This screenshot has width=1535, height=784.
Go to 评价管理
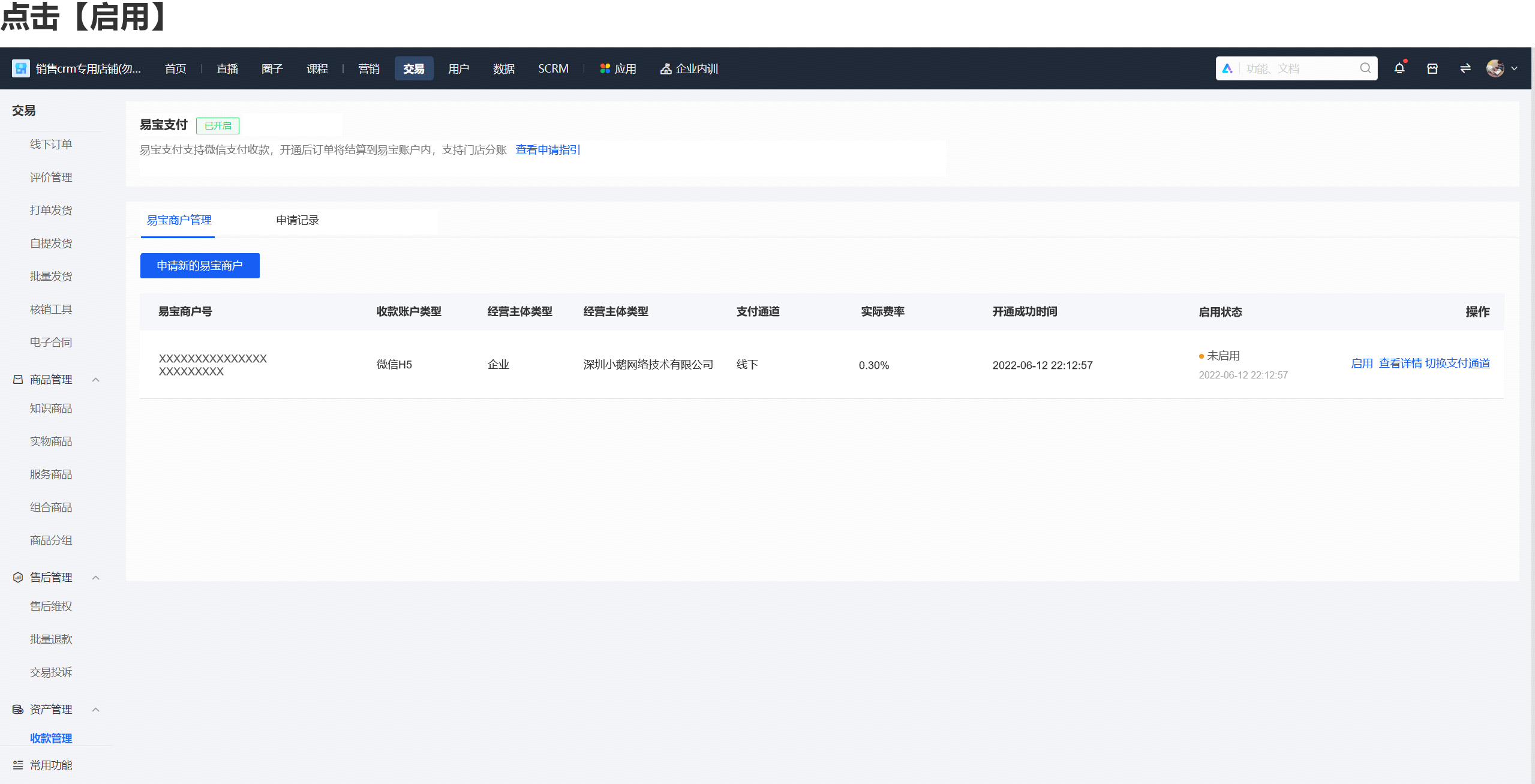click(x=51, y=177)
